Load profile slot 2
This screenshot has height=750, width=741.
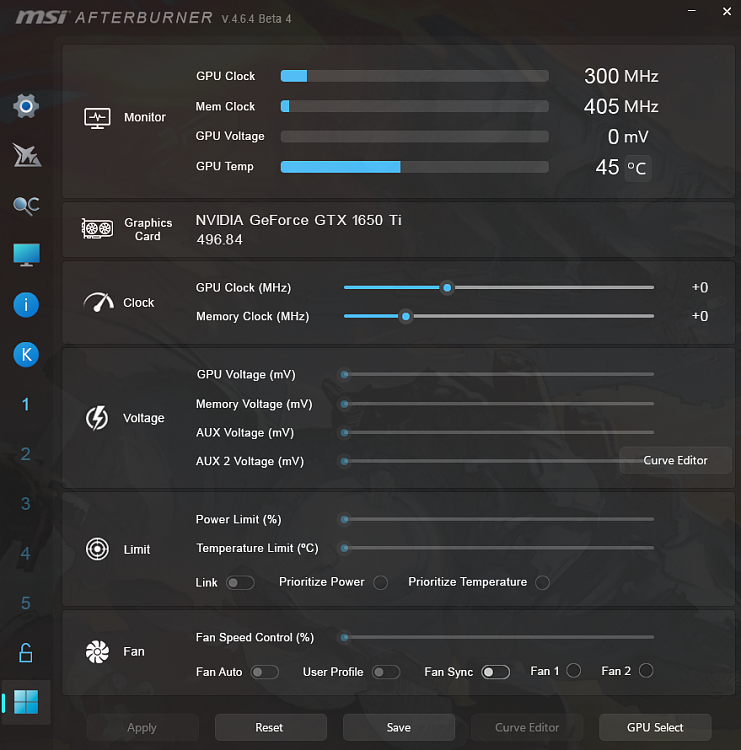(x=26, y=454)
